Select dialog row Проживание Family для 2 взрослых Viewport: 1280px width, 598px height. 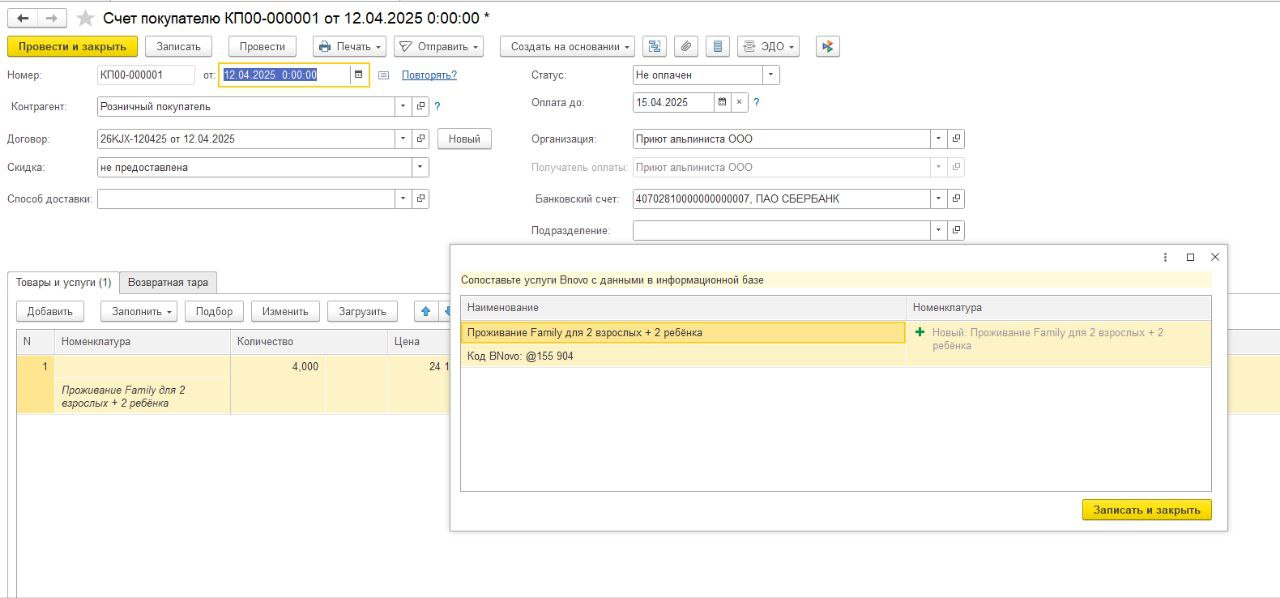(683, 332)
